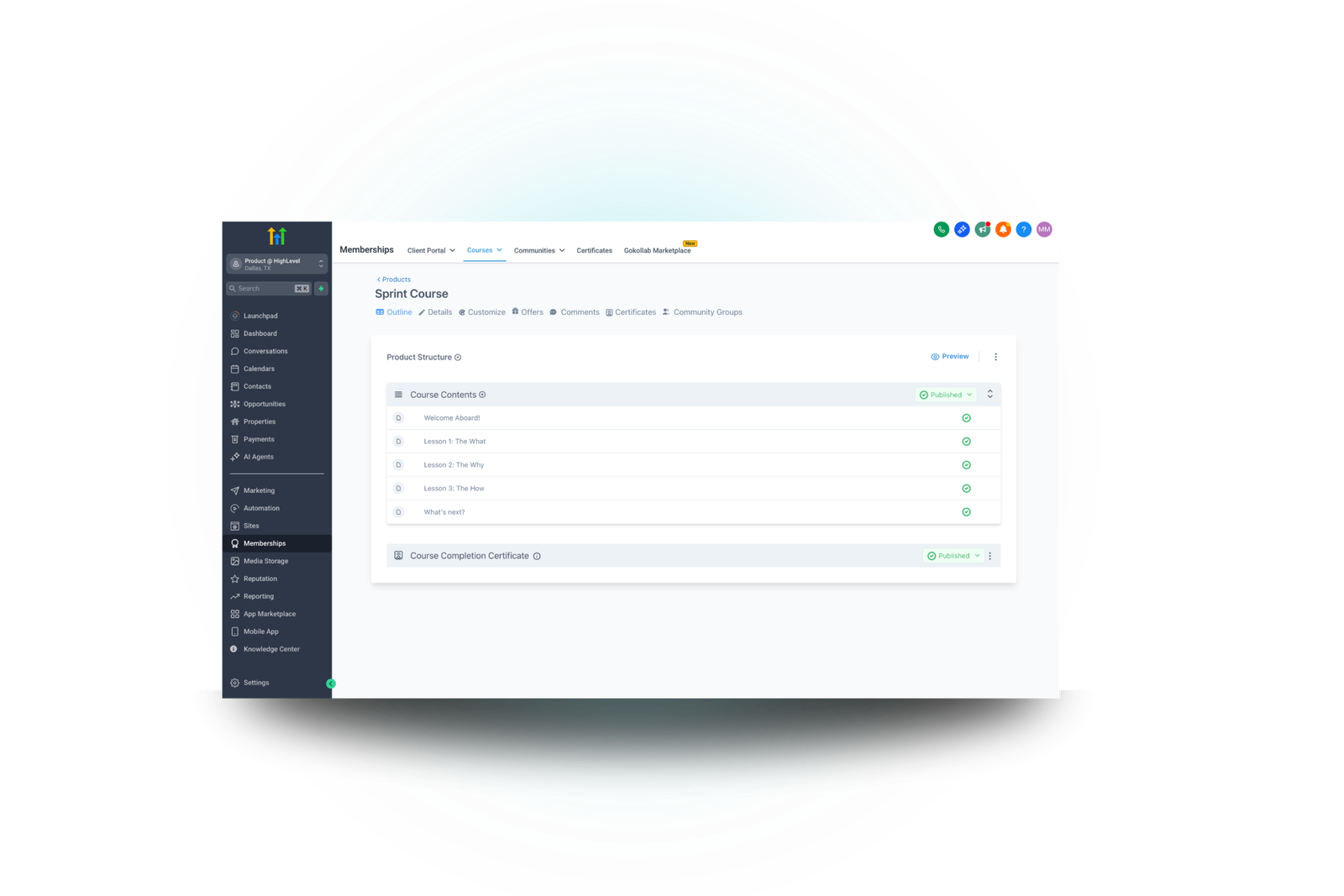Go back to Products link

(x=394, y=280)
